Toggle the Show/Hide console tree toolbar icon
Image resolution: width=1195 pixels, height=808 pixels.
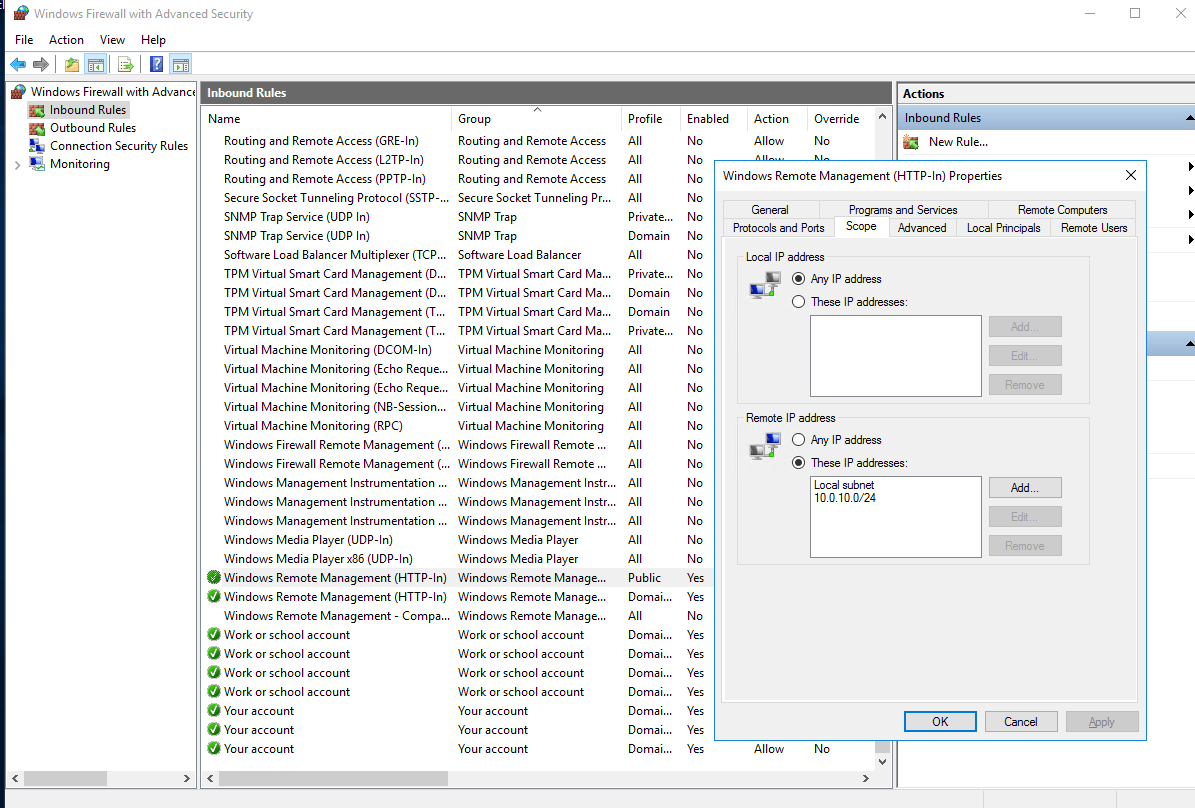tap(96, 63)
